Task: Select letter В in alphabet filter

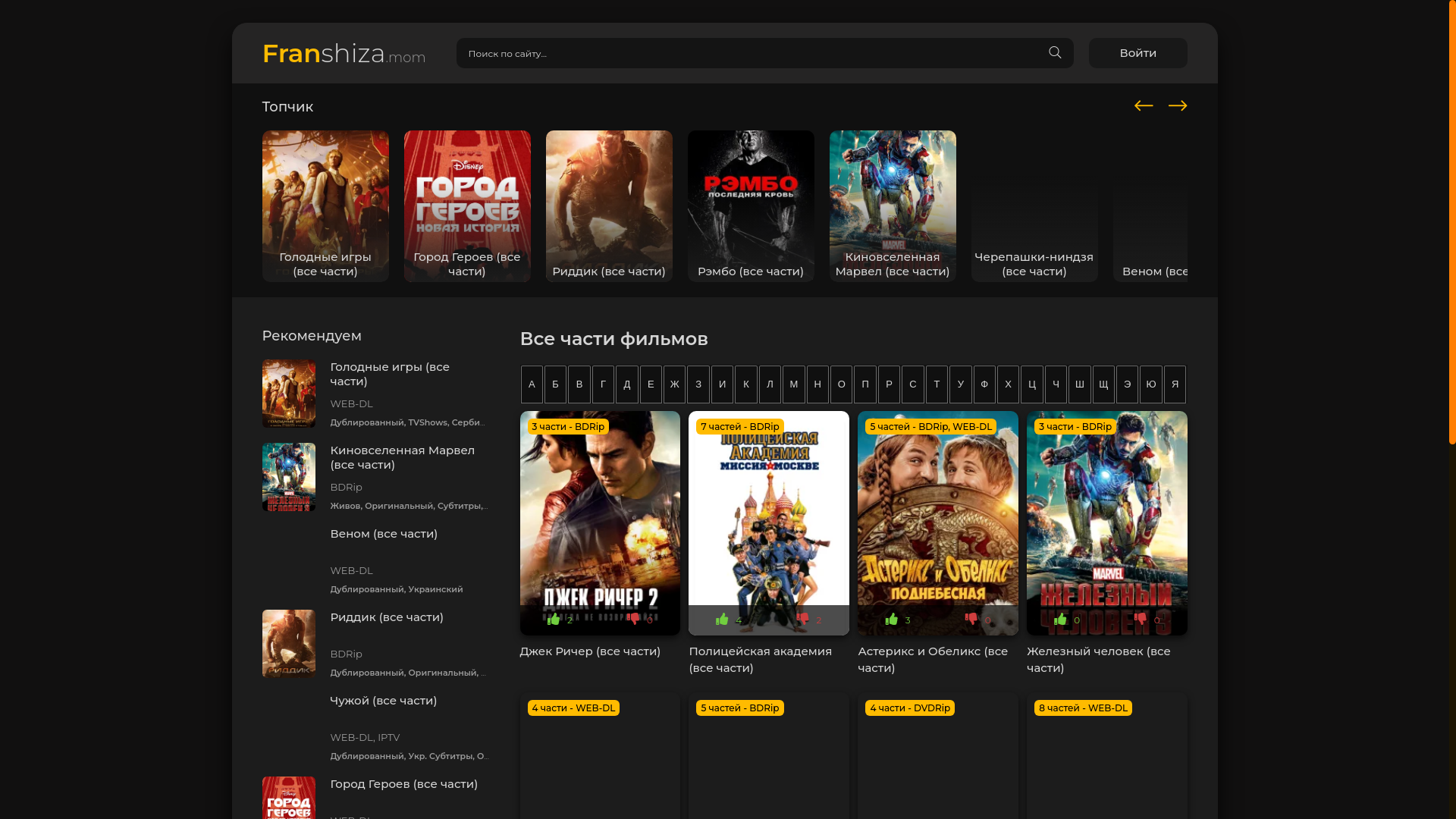Action: click(579, 384)
